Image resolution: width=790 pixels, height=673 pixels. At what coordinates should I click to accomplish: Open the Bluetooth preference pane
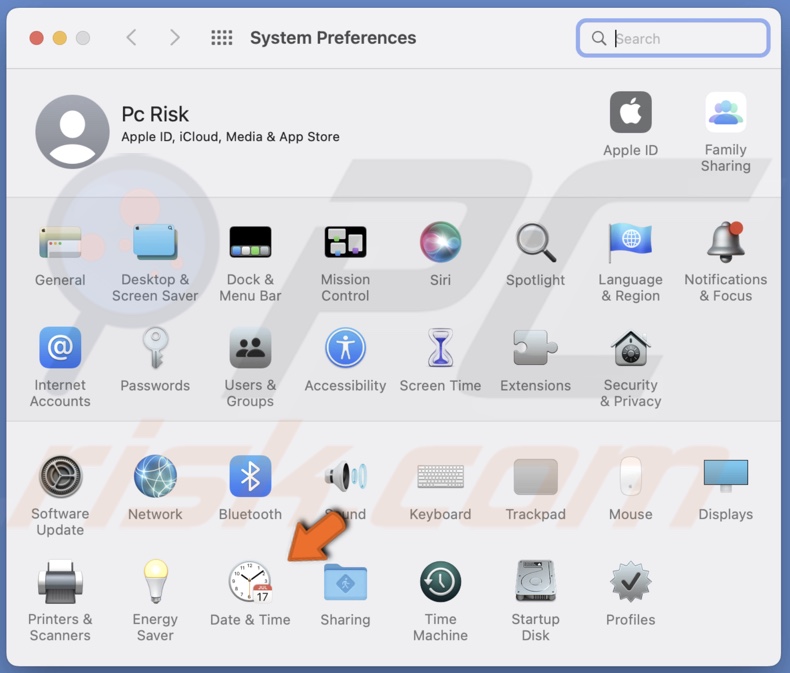tap(250, 478)
